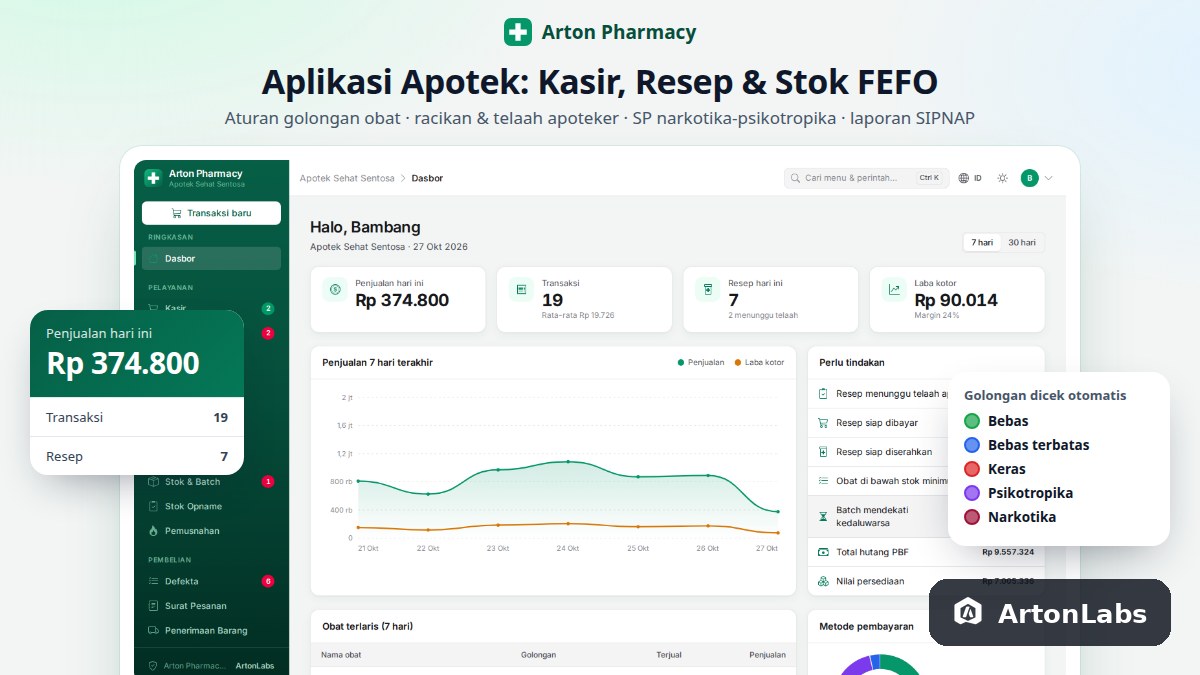Screen dimensions: 1200x675
Task: Click the cart icon beside Resep siap dibayar
Action: coord(823,423)
